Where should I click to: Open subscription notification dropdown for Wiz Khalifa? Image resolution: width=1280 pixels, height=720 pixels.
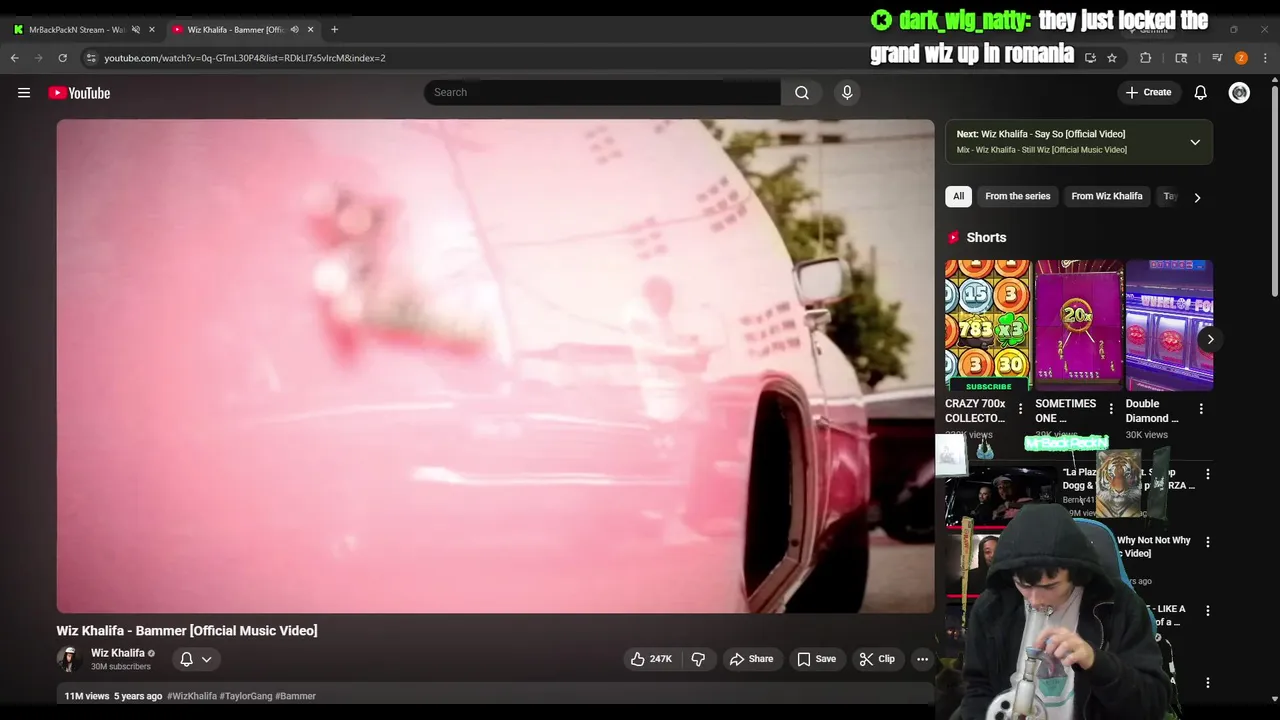(196, 659)
